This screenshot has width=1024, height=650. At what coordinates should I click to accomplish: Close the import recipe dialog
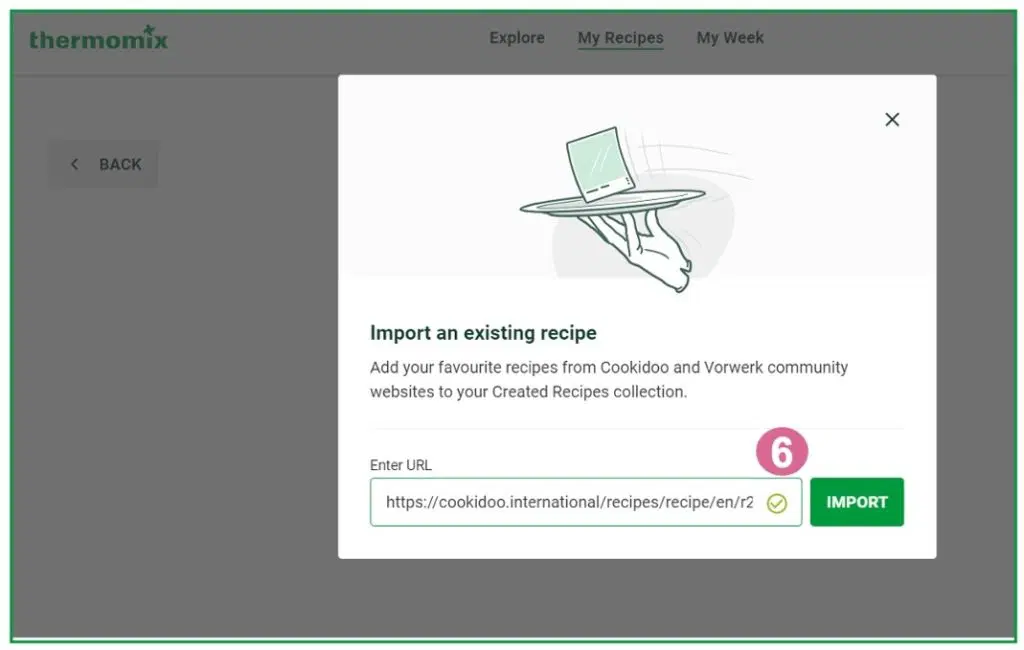pos(891,120)
